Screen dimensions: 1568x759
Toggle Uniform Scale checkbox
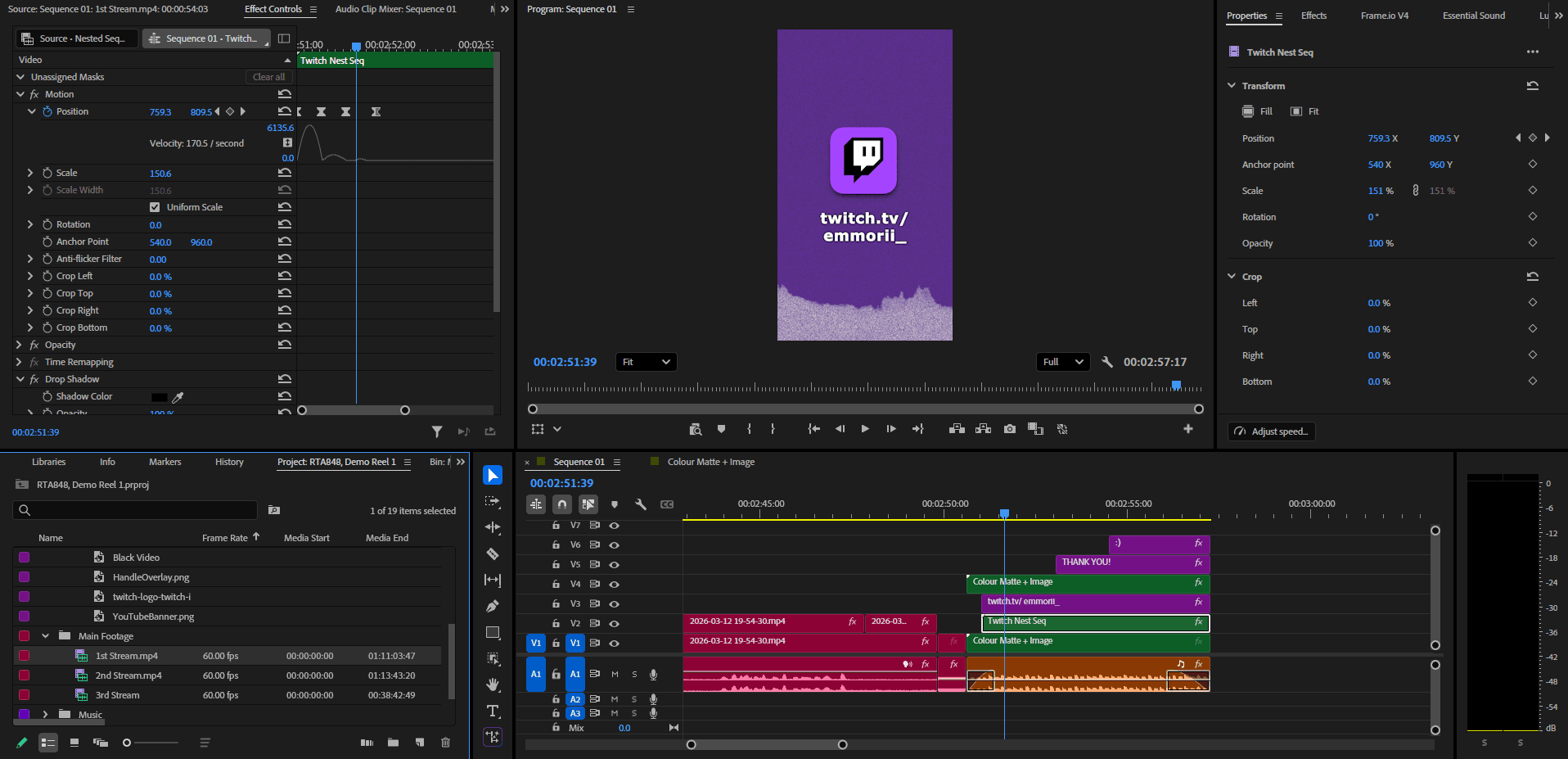(155, 207)
